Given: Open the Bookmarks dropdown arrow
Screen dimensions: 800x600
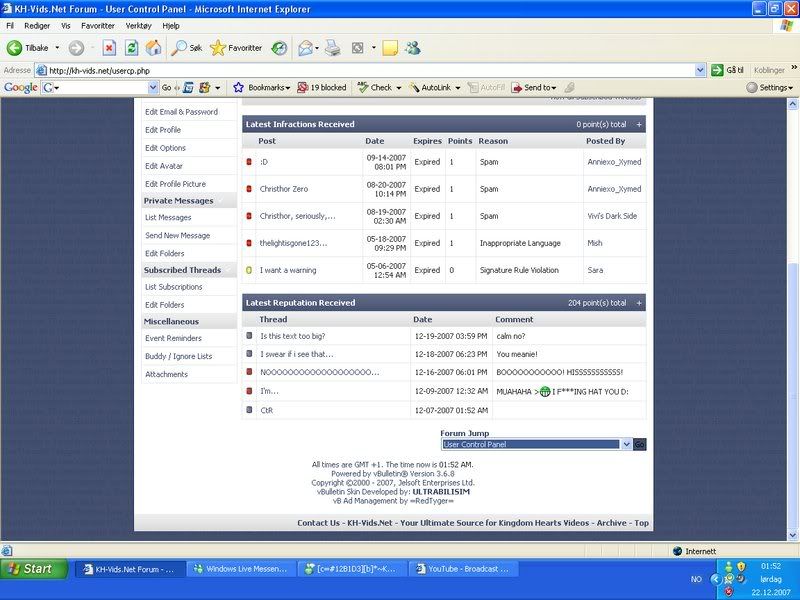Looking at the screenshot, I should point(288,88).
